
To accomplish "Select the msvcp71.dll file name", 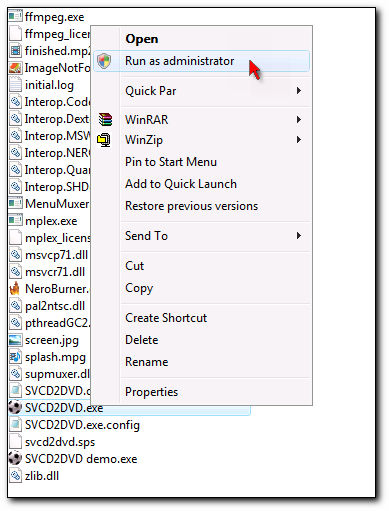I will coord(56,255).
